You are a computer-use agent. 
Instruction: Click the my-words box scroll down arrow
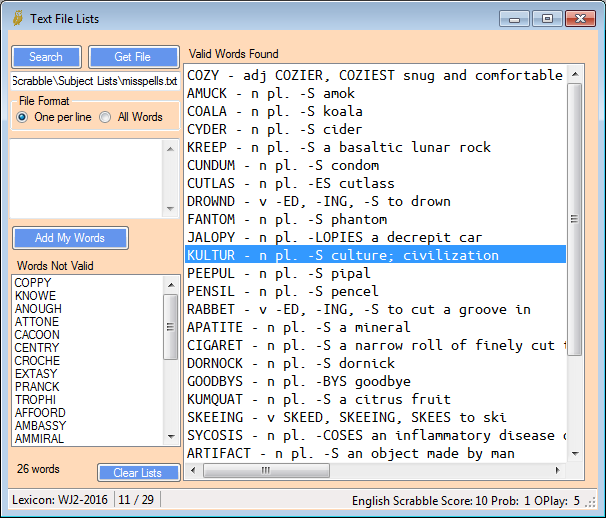coord(170,209)
